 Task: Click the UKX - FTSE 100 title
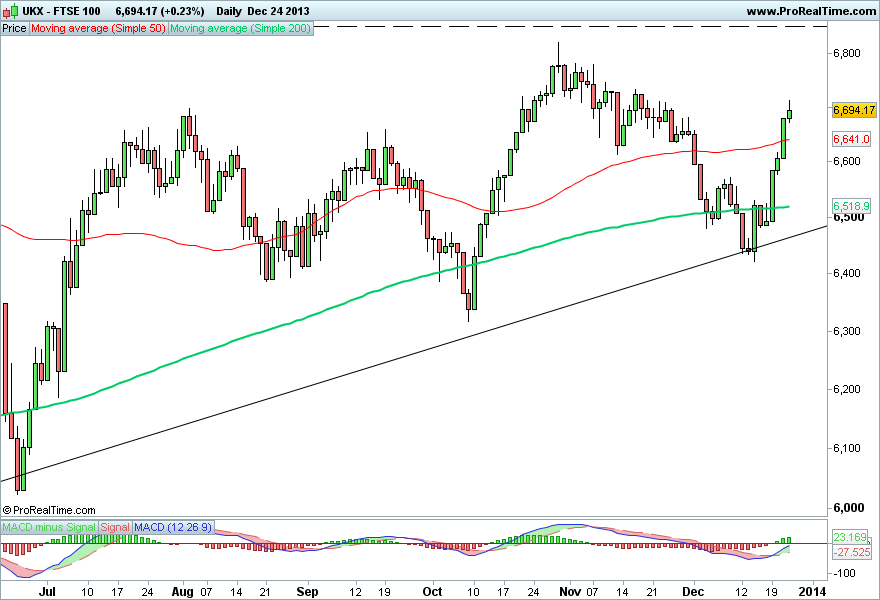[62, 11]
